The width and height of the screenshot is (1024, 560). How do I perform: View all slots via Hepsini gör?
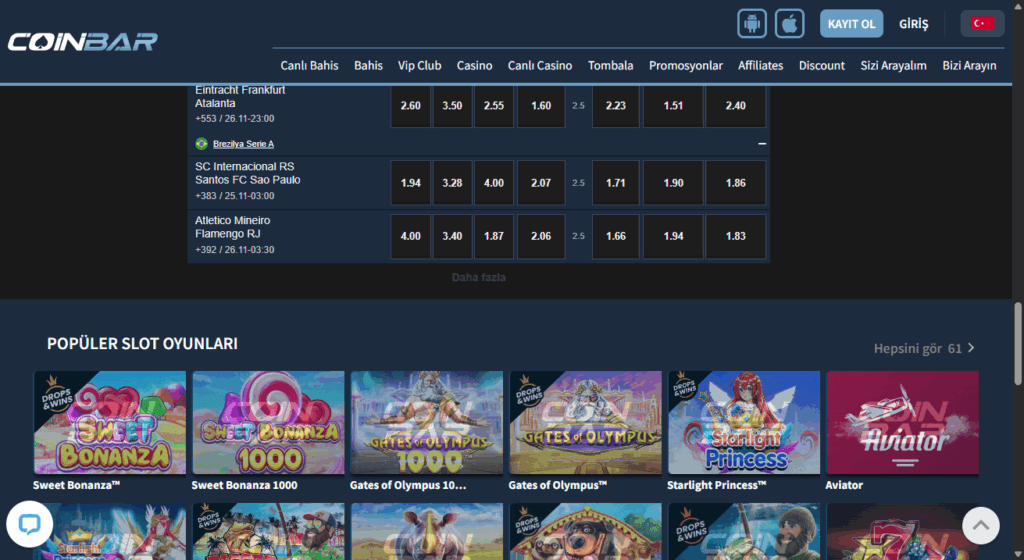[x=924, y=348]
